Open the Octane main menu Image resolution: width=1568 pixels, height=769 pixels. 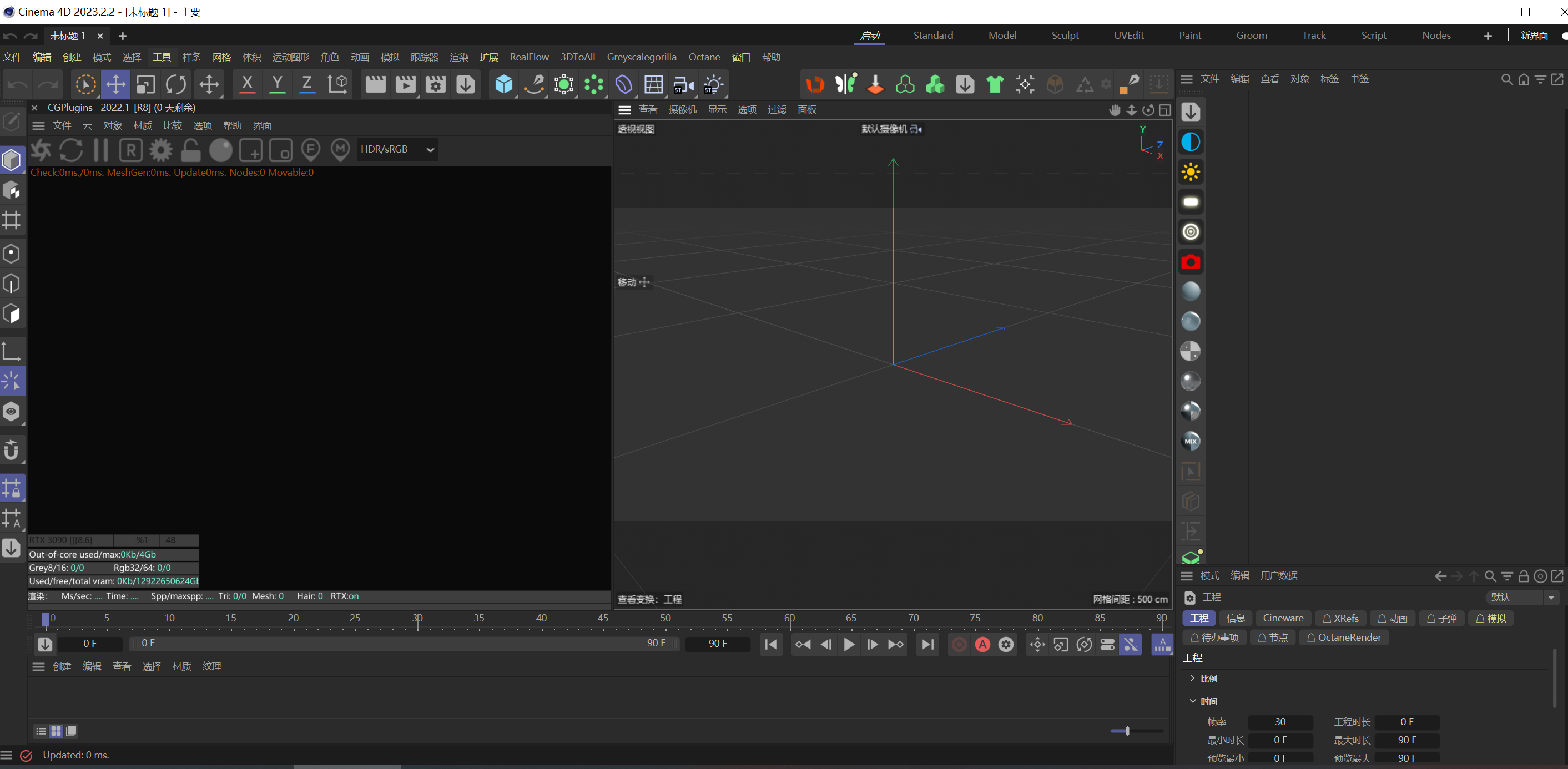pyautogui.click(x=704, y=57)
